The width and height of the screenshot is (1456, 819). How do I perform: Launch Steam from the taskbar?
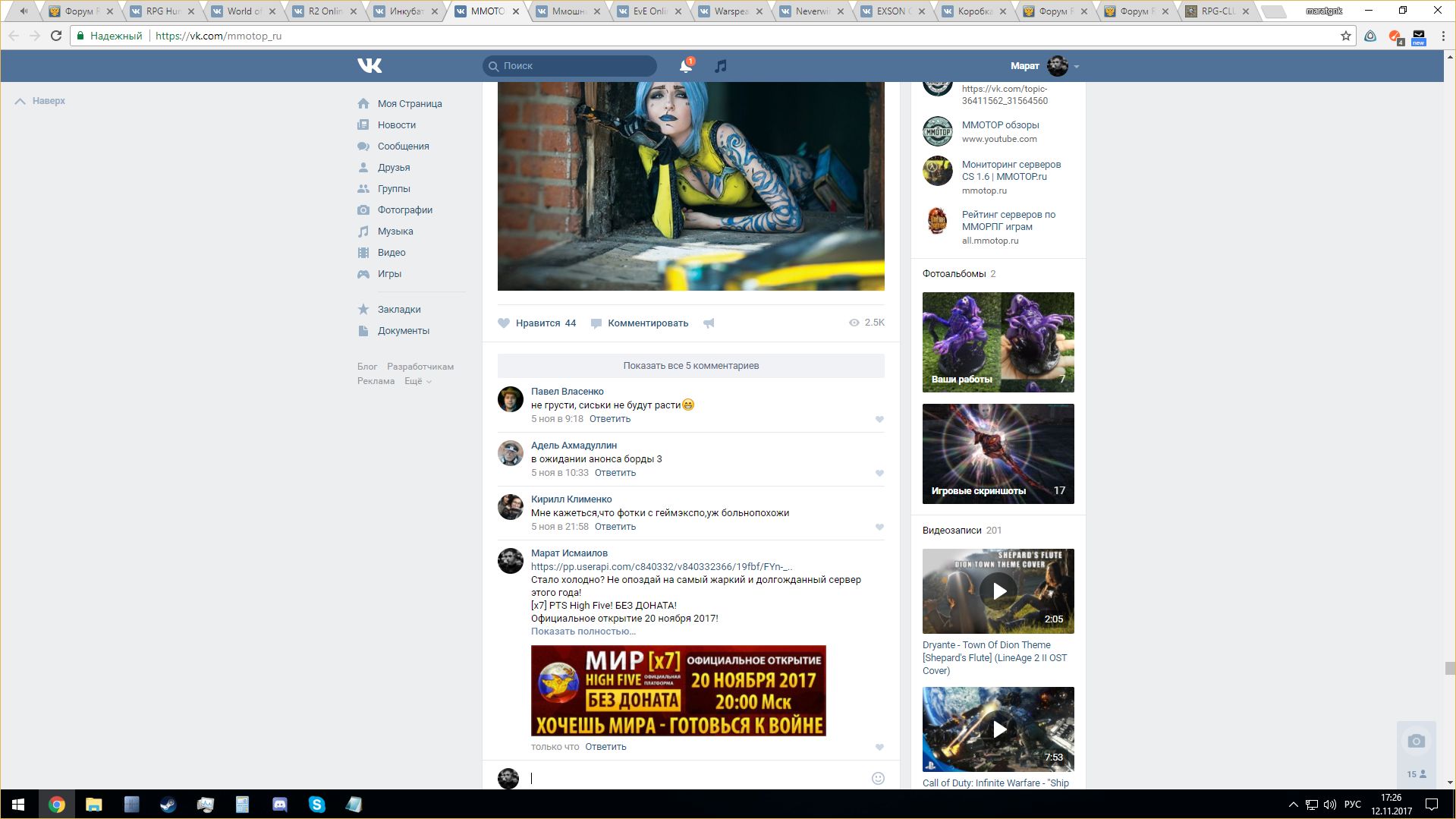click(x=168, y=805)
